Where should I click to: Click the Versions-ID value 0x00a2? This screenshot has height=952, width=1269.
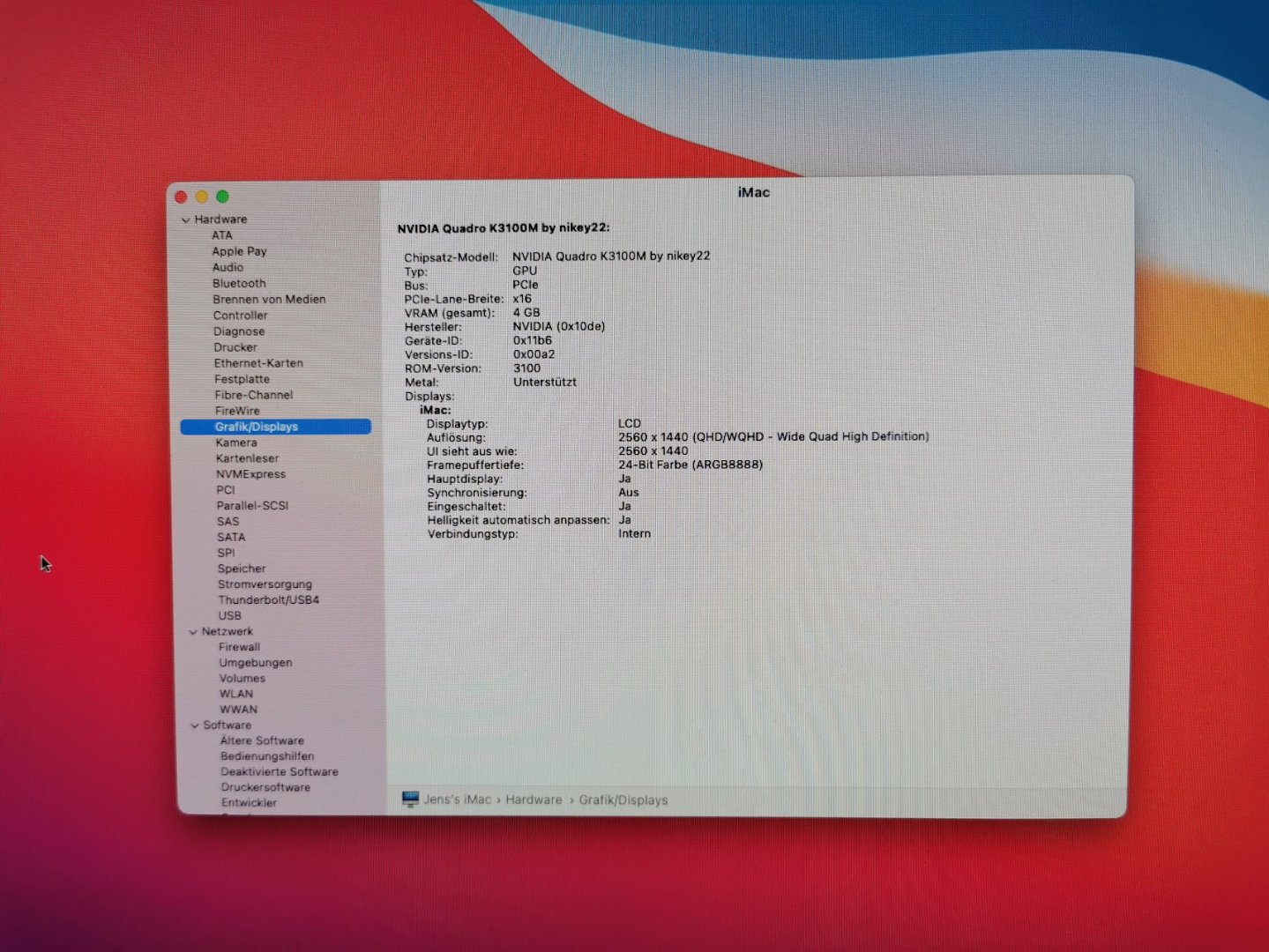(x=534, y=355)
